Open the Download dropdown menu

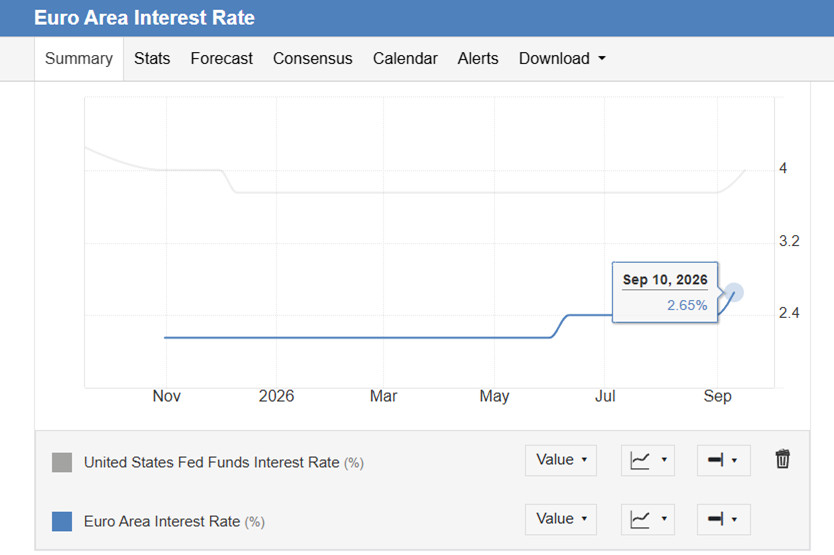pyautogui.click(x=562, y=59)
